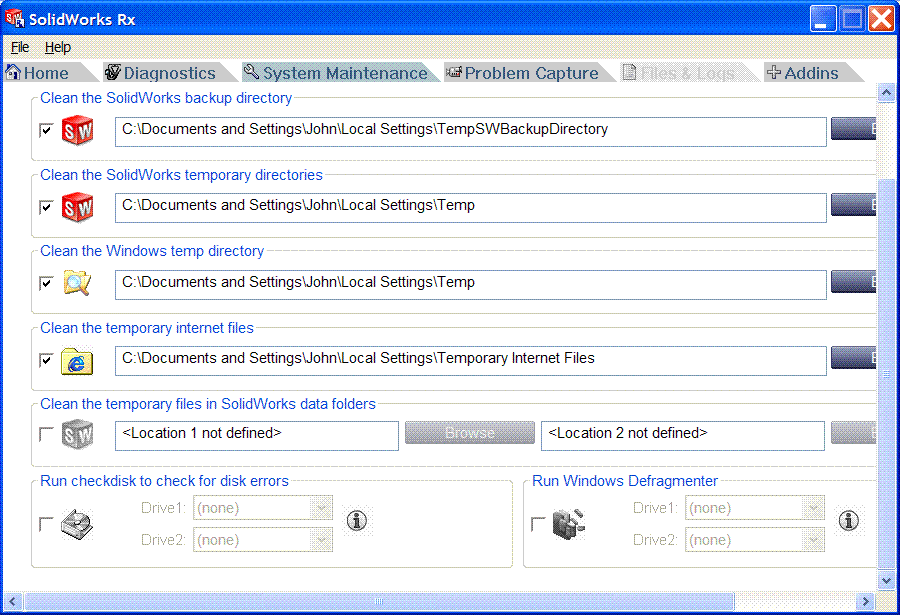900x615 pixels.
Task: Uncheck Clean the SolidWorks temporary directories
Action: coord(46,207)
